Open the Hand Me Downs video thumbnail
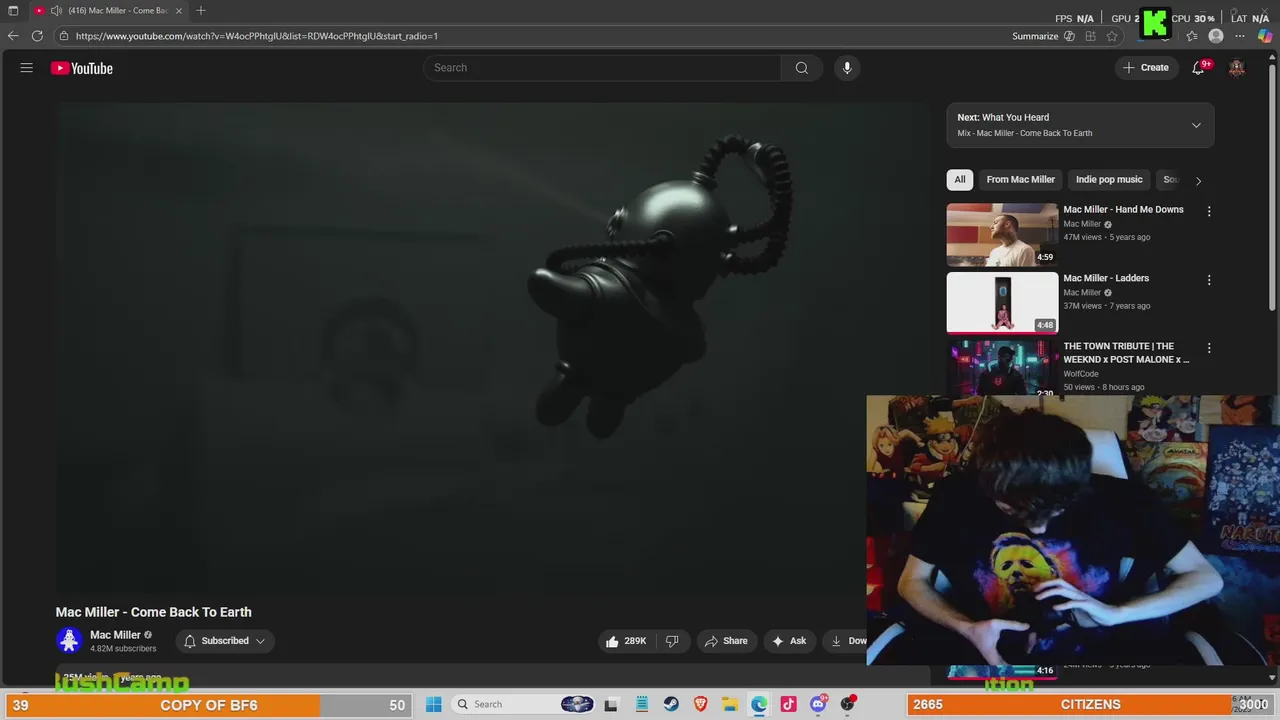 coord(1002,234)
